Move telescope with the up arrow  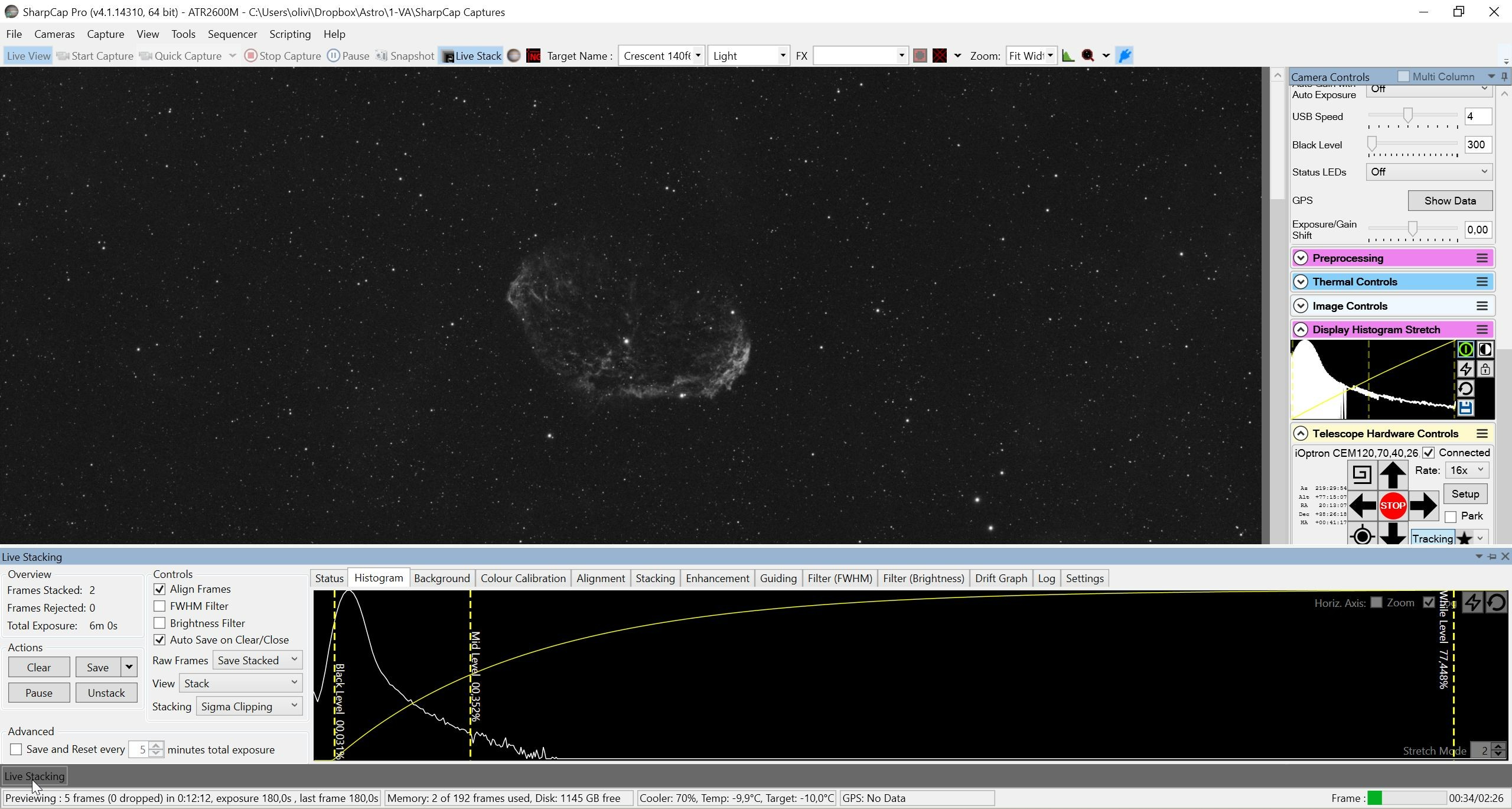1392,475
